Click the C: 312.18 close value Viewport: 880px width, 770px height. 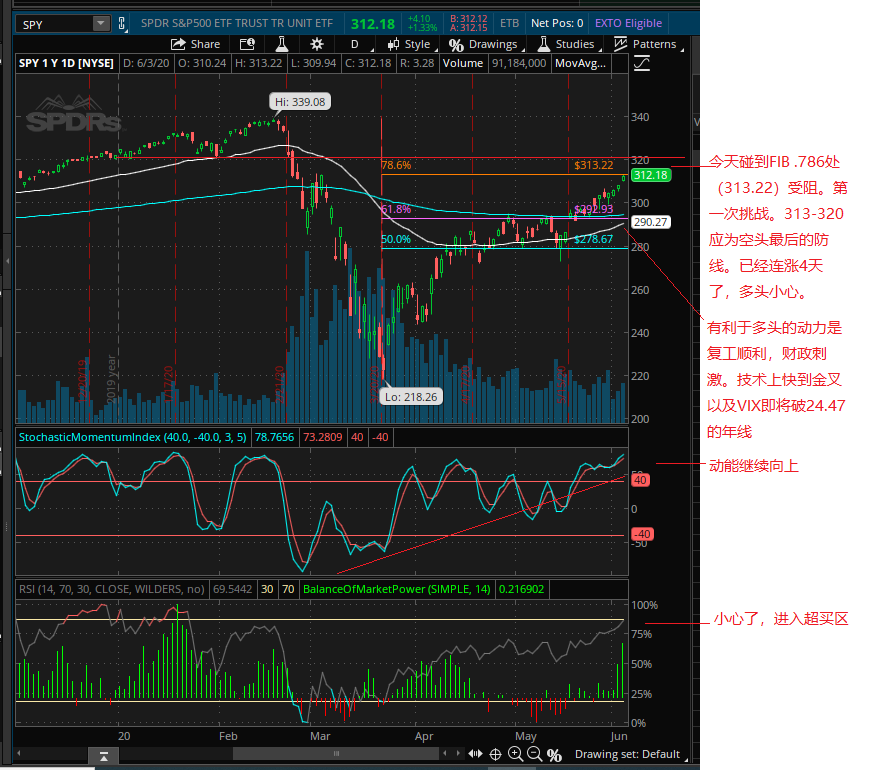pyautogui.click(x=368, y=63)
